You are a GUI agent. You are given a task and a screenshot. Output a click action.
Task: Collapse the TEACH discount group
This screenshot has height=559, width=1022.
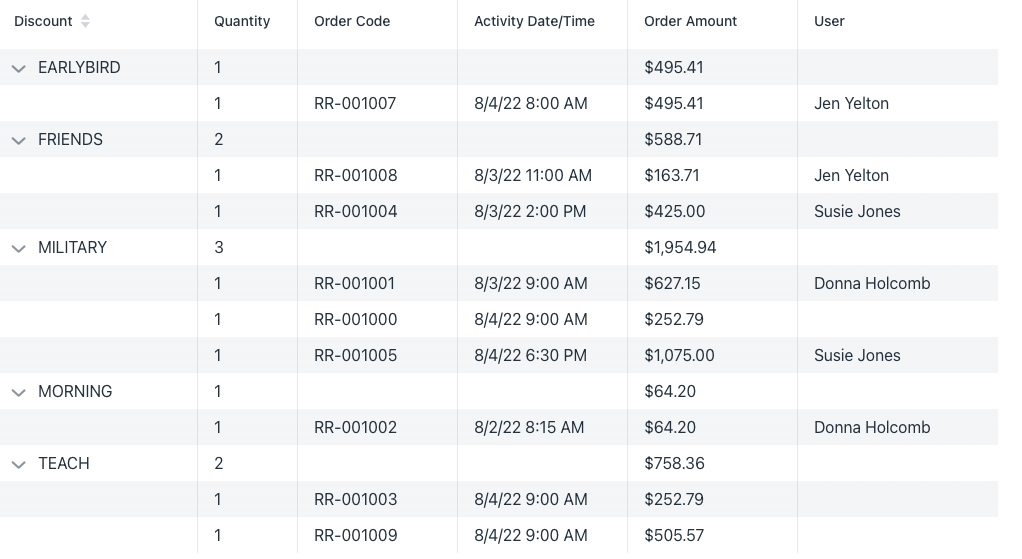pyautogui.click(x=19, y=464)
